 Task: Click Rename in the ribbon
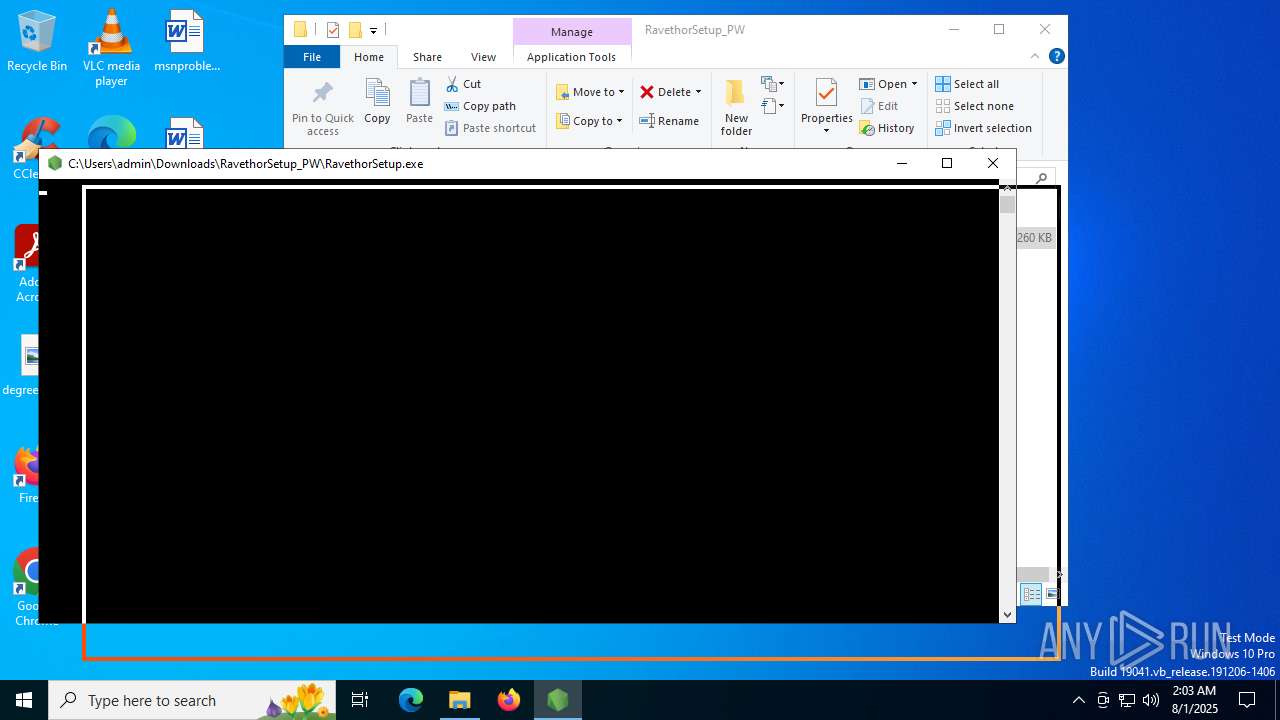(669, 121)
